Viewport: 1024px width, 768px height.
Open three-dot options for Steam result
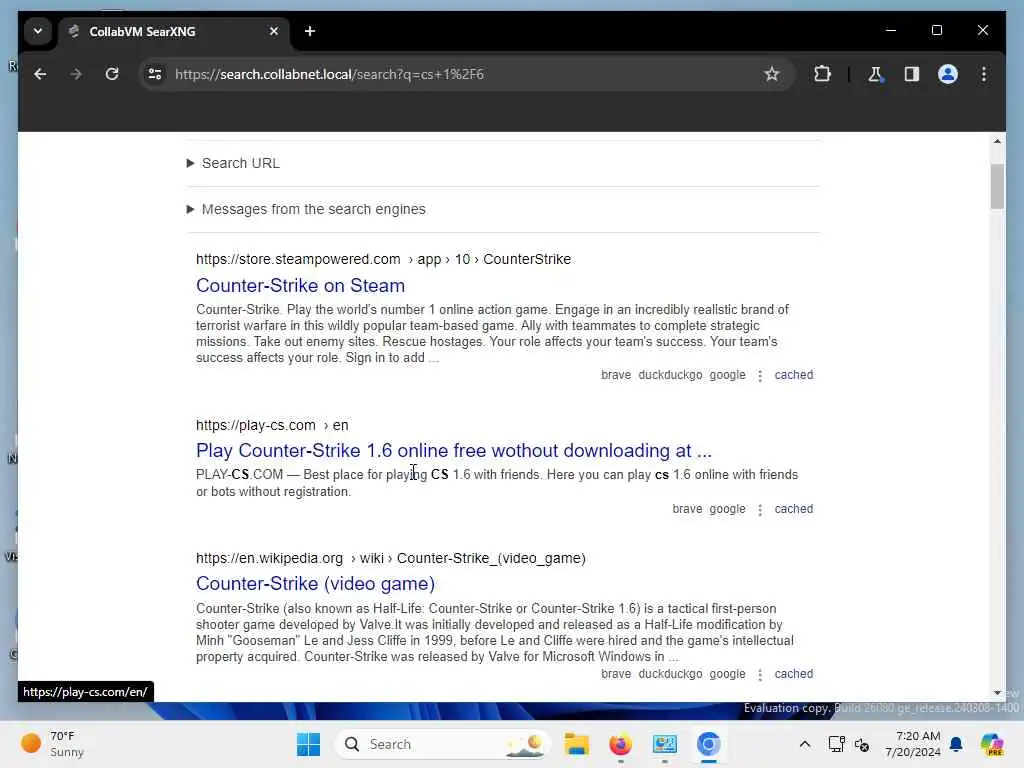pos(760,376)
